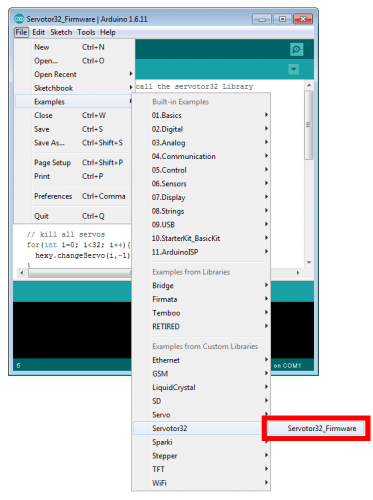Open the 09.USB examples entry
Image resolution: width=373 pixels, height=500 pixels.
coord(201,225)
